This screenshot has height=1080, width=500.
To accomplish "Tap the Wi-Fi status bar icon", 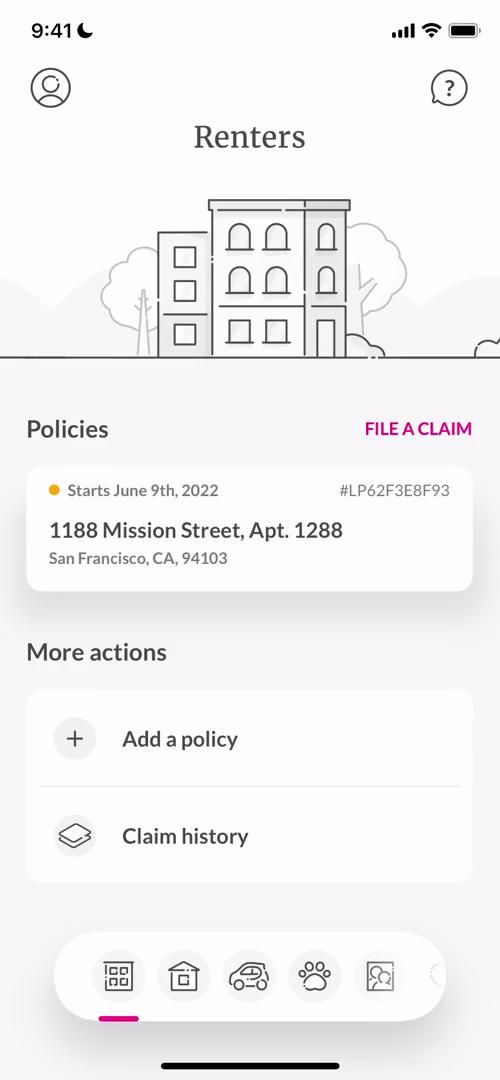I will click(x=431, y=30).
